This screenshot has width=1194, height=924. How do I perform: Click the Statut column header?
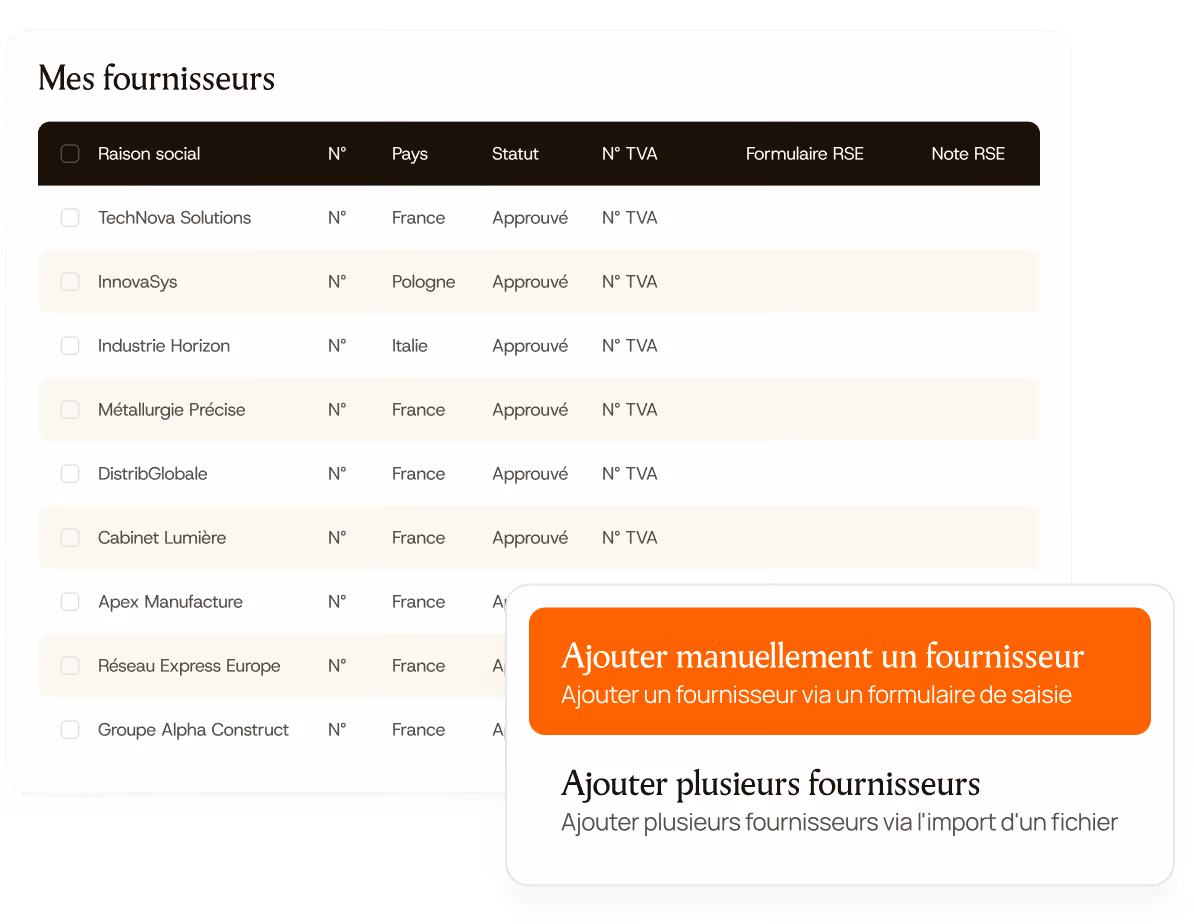pyautogui.click(x=515, y=154)
